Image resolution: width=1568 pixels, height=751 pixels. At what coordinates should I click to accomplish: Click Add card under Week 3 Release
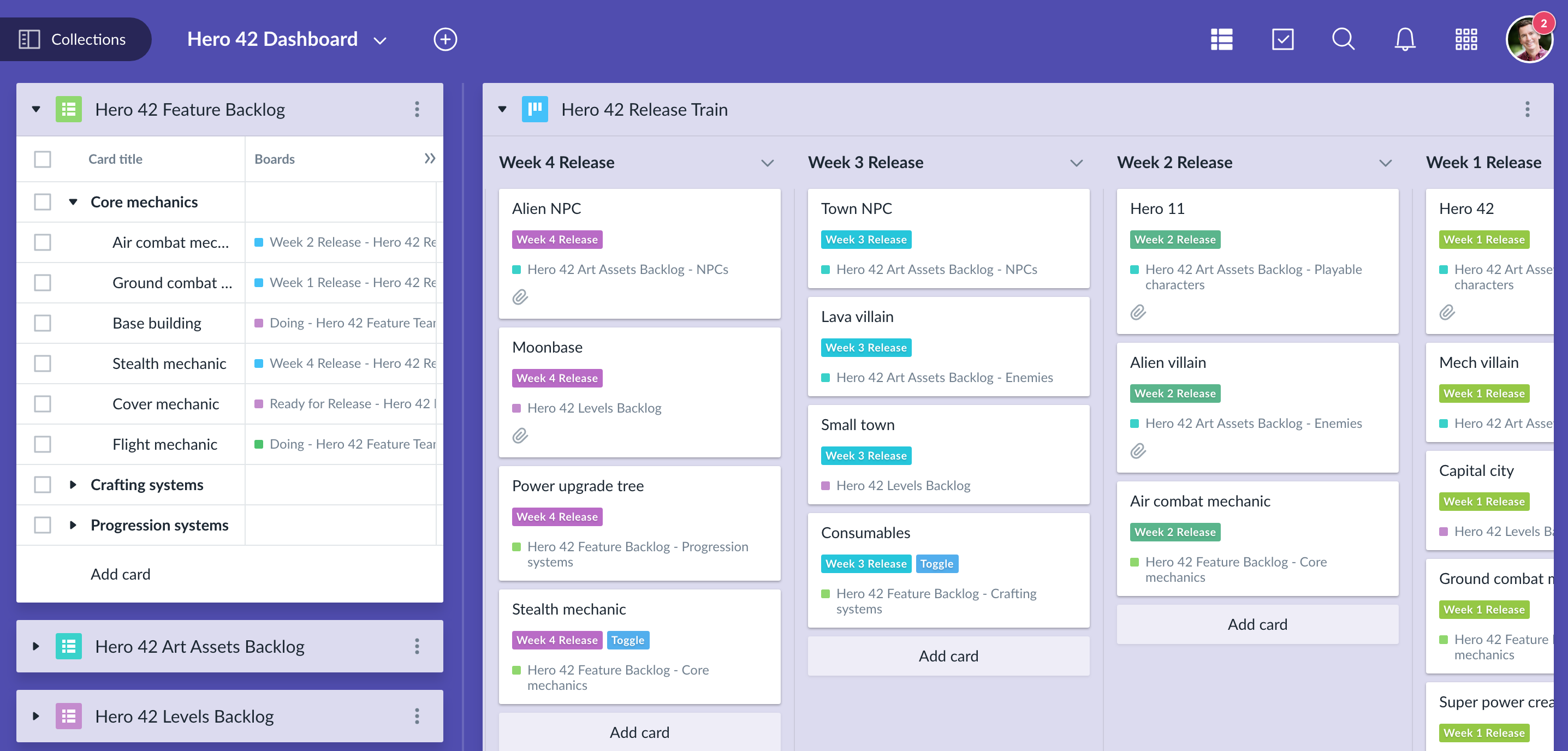[x=948, y=656]
